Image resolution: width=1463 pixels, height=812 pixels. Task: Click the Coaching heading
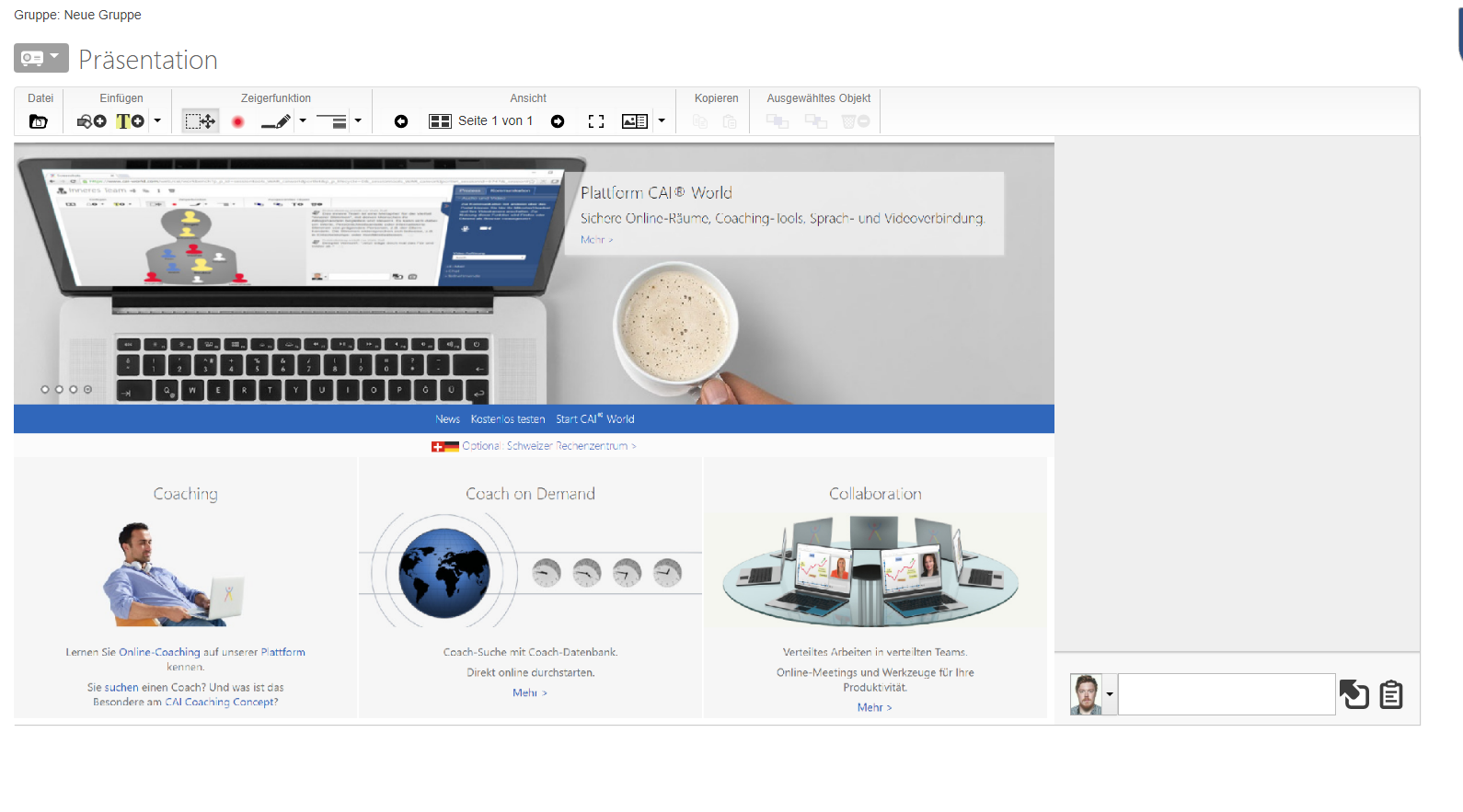coord(186,494)
